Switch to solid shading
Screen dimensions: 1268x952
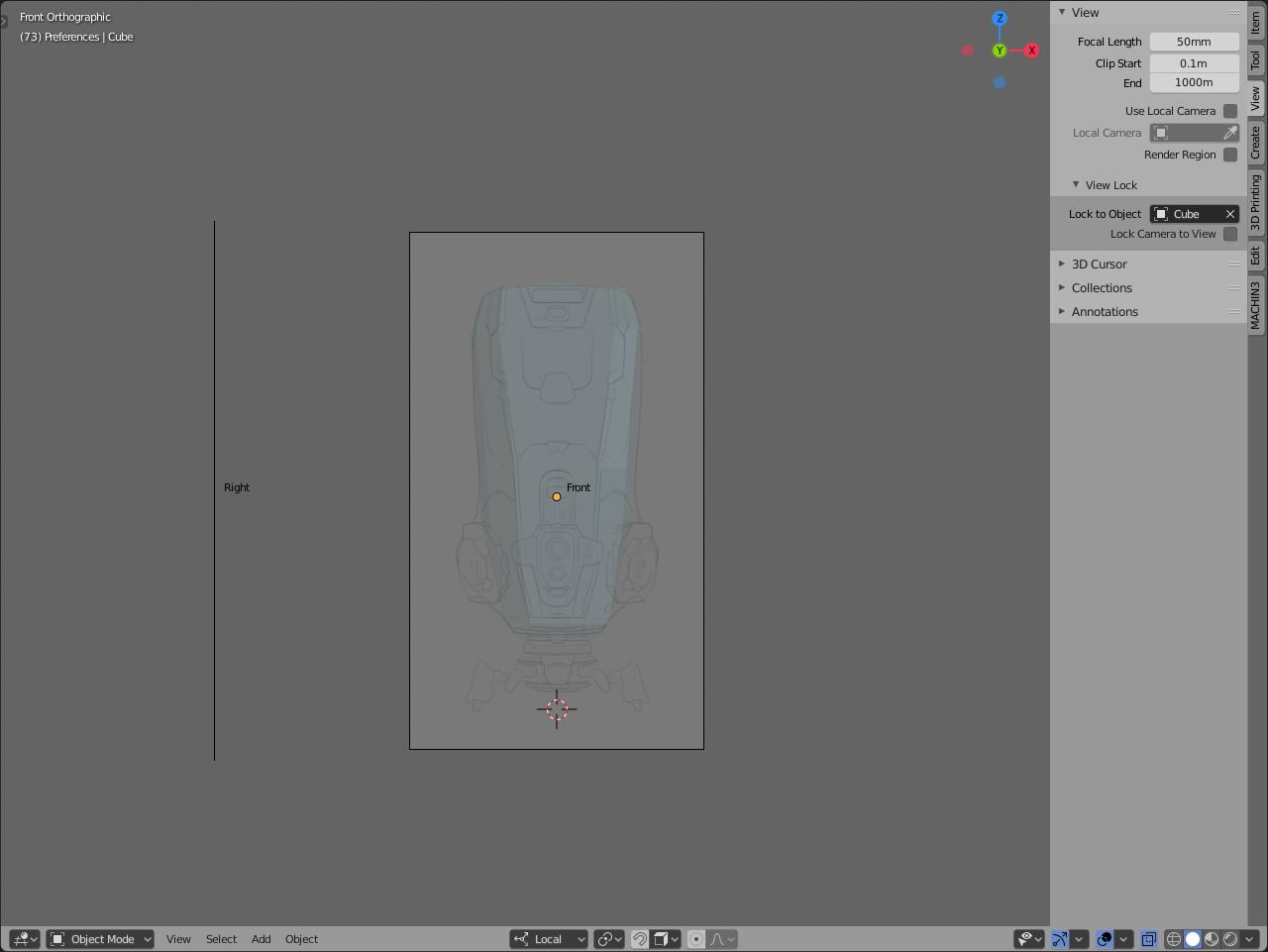coord(1193,939)
